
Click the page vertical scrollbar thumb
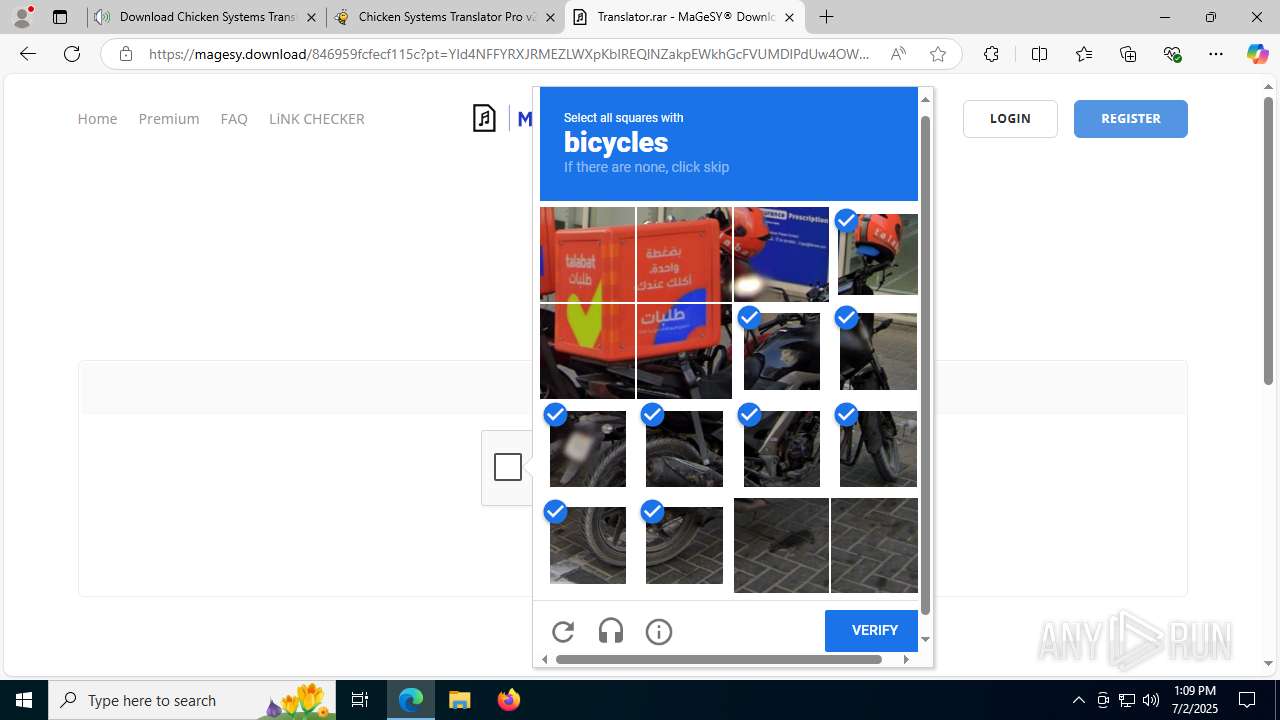pos(1268,240)
